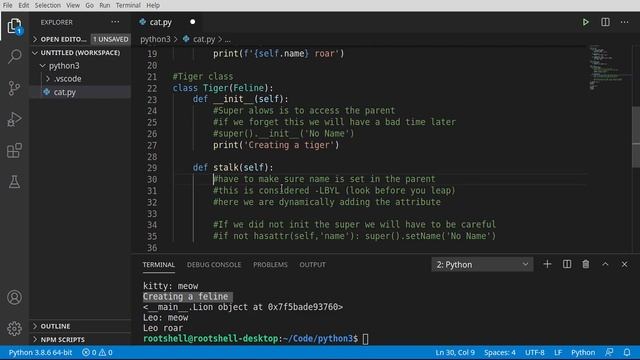640x360 pixels.
Task: Click the editor vertical scrollbar
Action: (636, 137)
